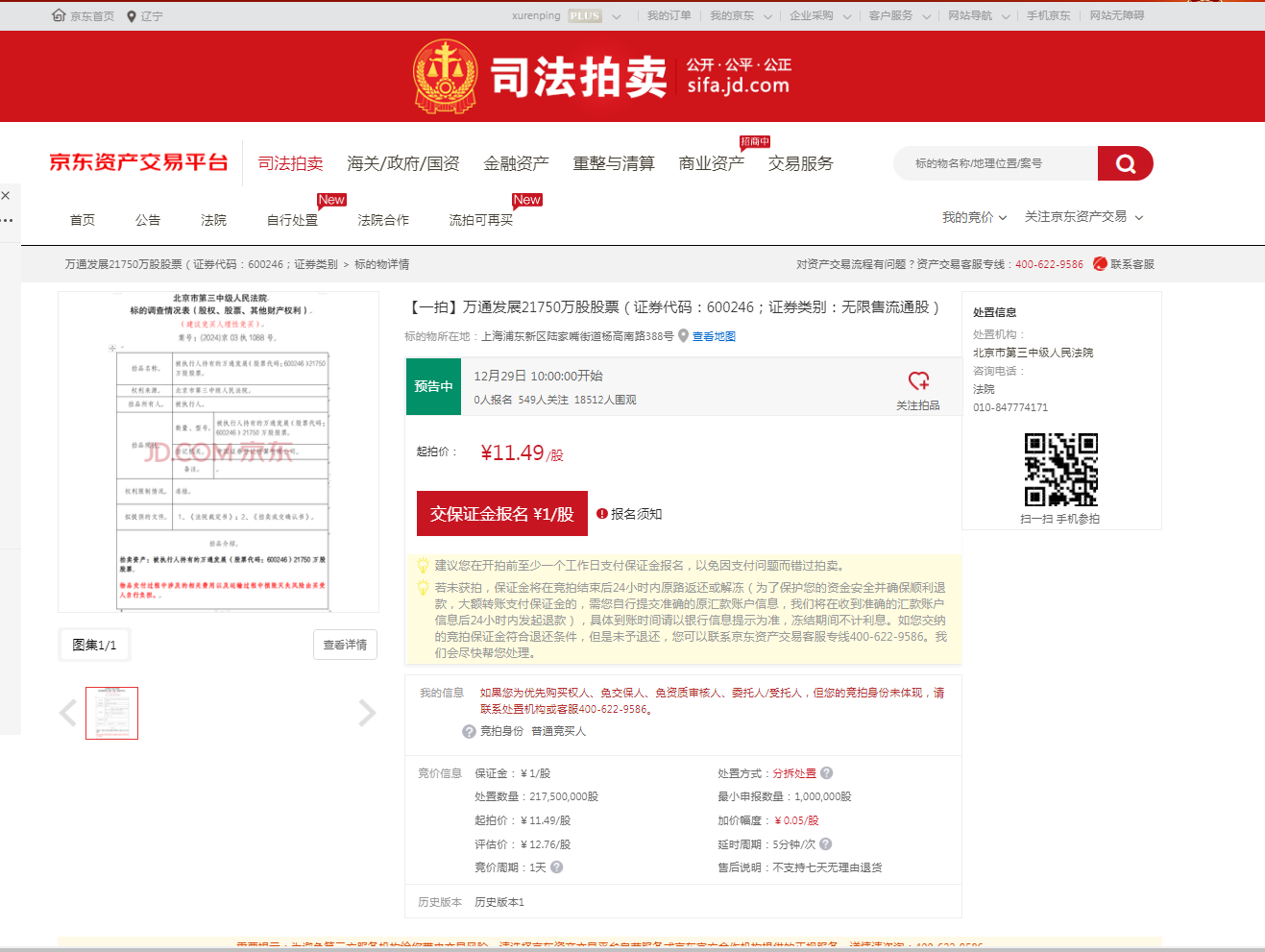Click help icon next to 竞拍身份
Image resolution: width=1265 pixels, height=952 pixels.
tap(469, 731)
